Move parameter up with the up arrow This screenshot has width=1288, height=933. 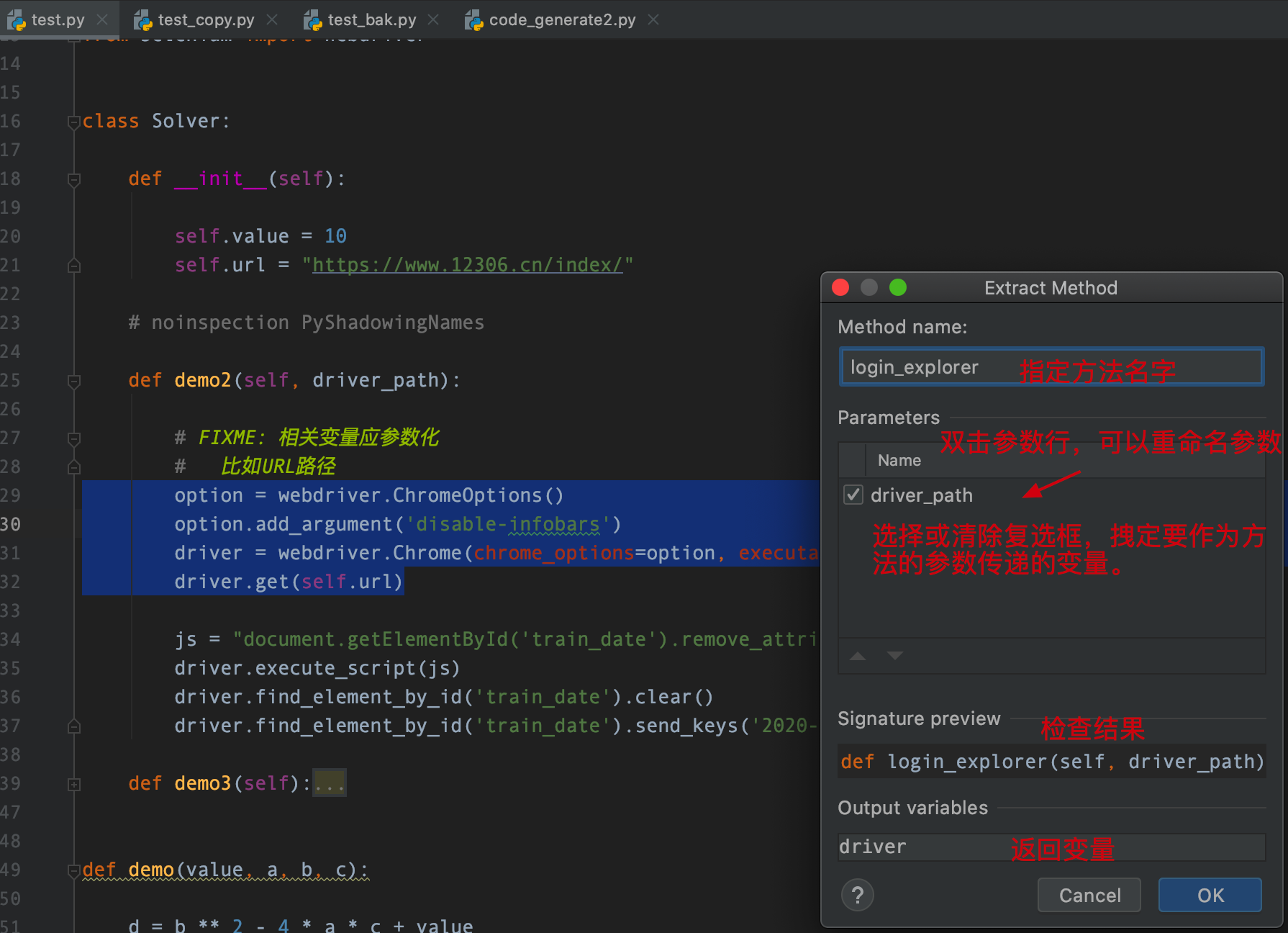(x=858, y=656)
